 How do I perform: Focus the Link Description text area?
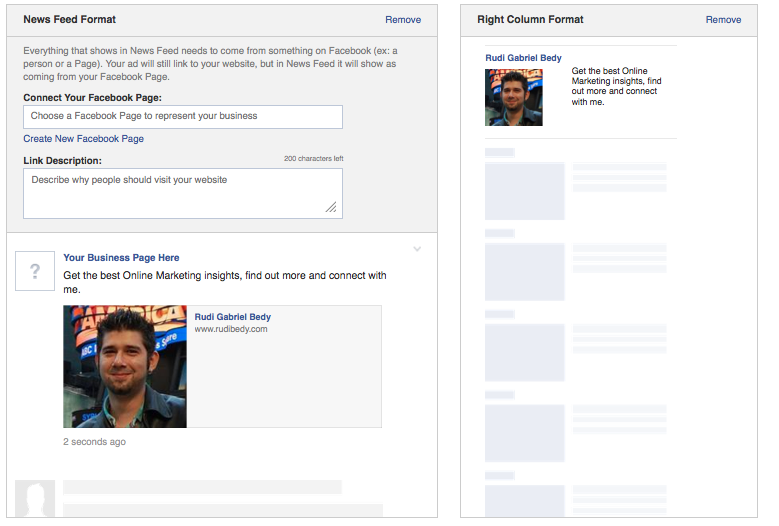(183, 192)
